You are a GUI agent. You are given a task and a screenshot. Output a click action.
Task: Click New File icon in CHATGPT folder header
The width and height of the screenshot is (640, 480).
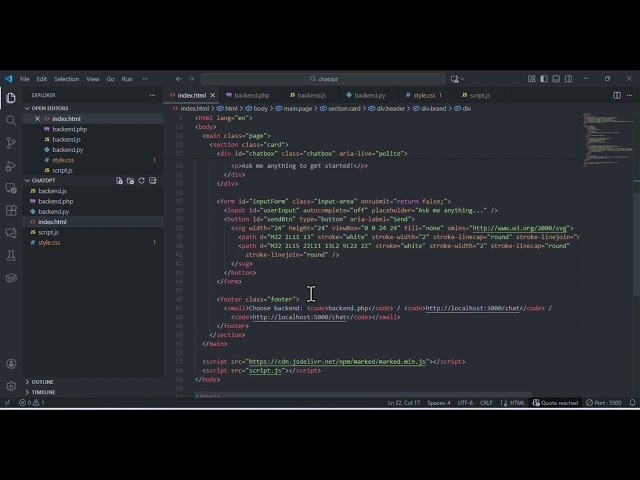point(119,181)
